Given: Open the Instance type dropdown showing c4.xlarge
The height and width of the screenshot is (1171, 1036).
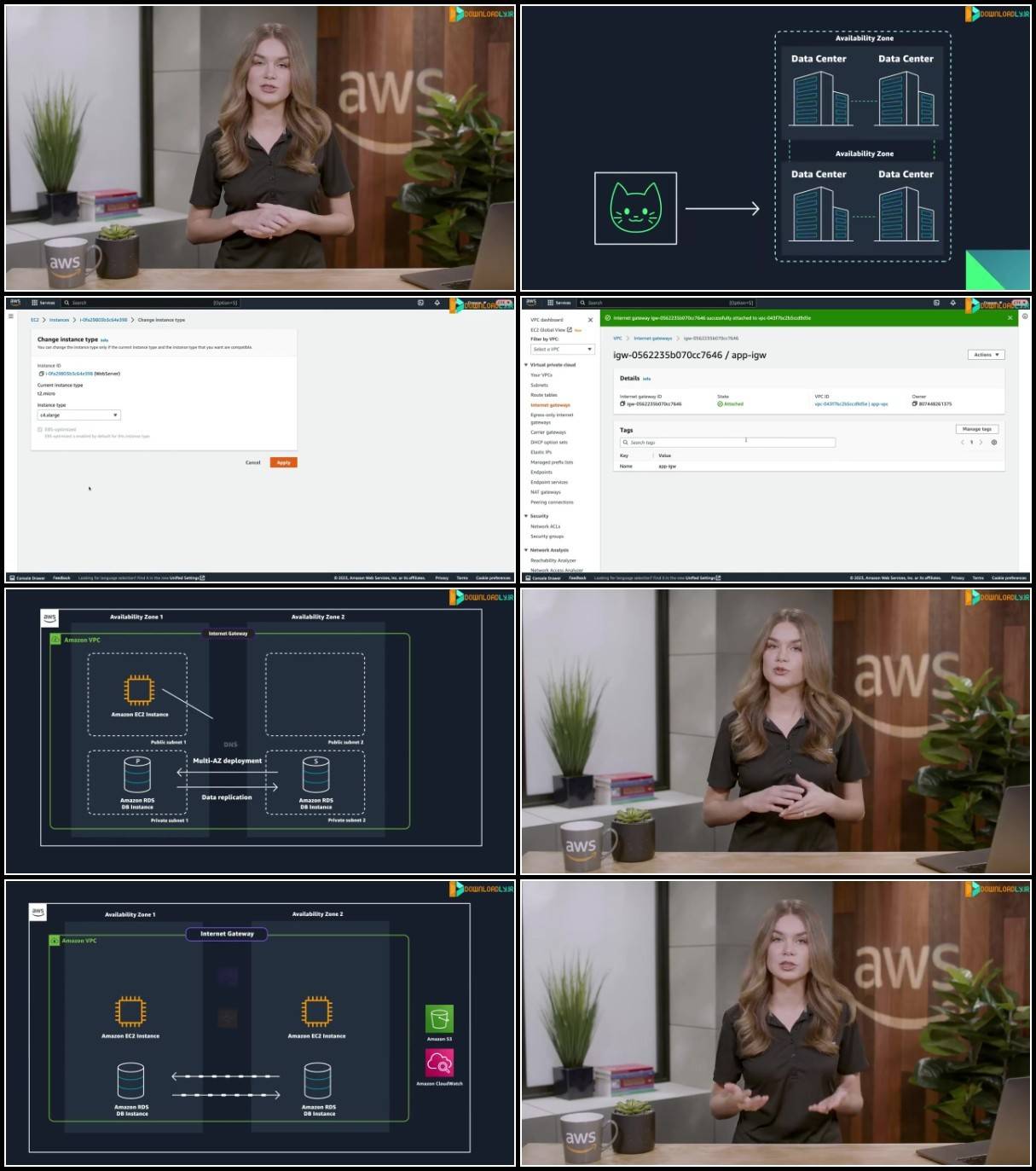Looking at the screenshot, I should [x=78, y=414].
